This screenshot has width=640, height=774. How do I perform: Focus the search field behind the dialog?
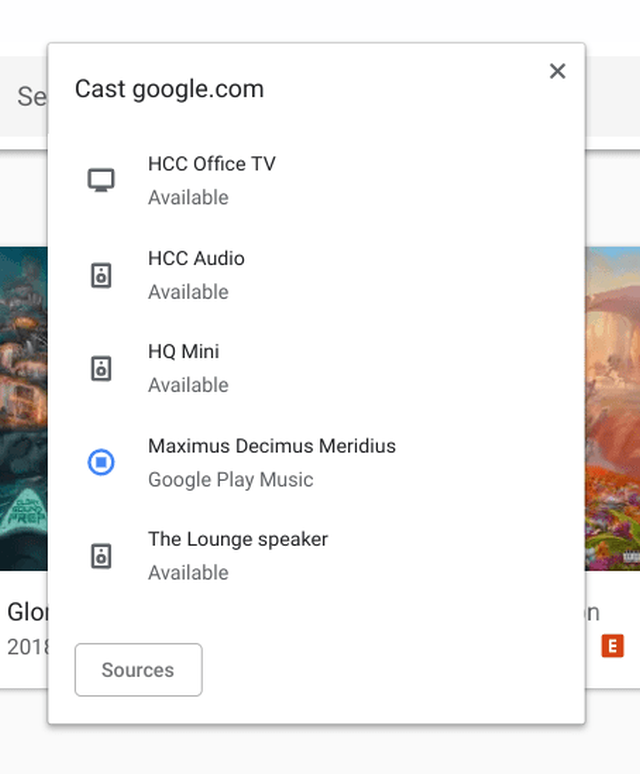click(30, 96)
